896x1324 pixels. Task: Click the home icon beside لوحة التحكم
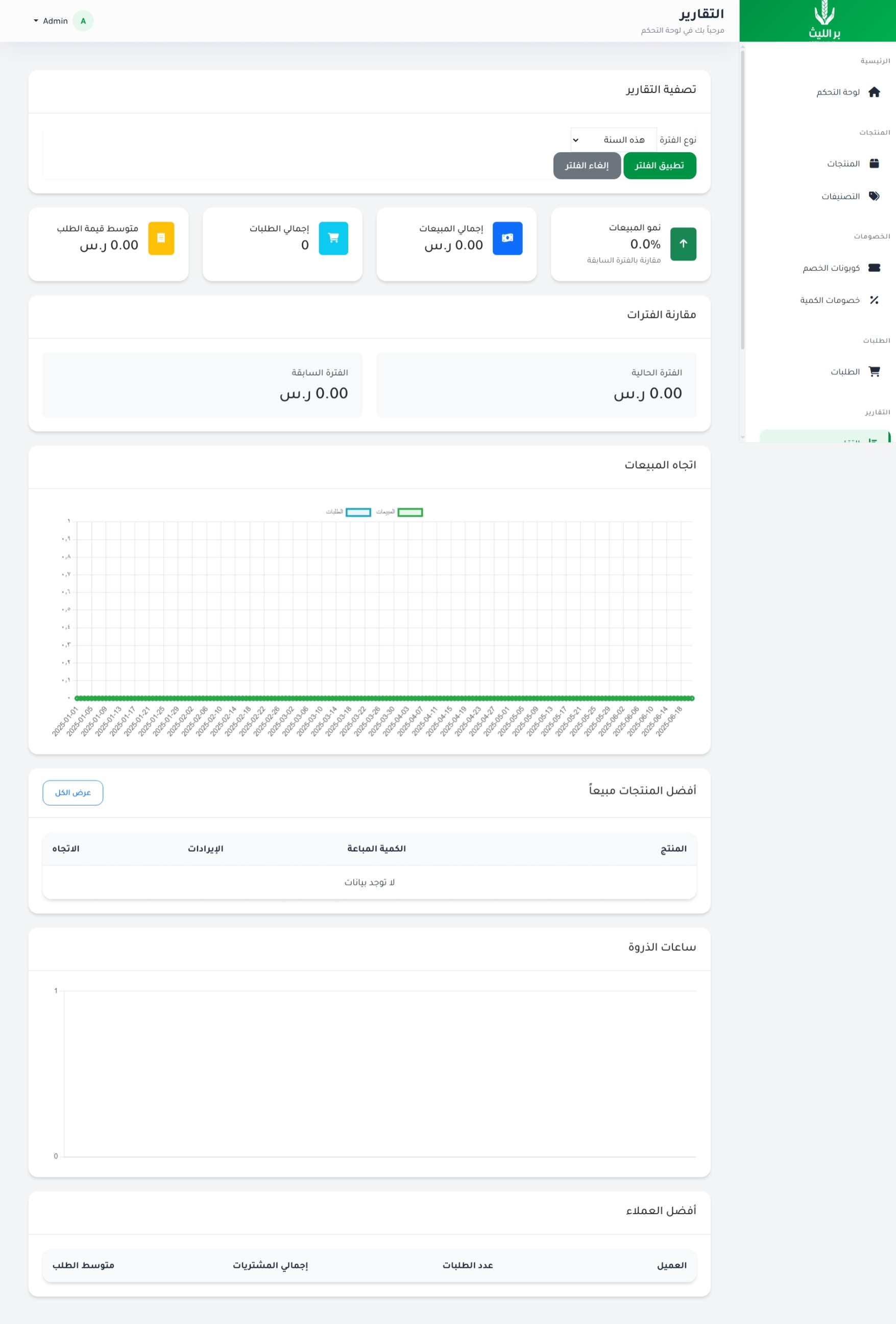874,92
